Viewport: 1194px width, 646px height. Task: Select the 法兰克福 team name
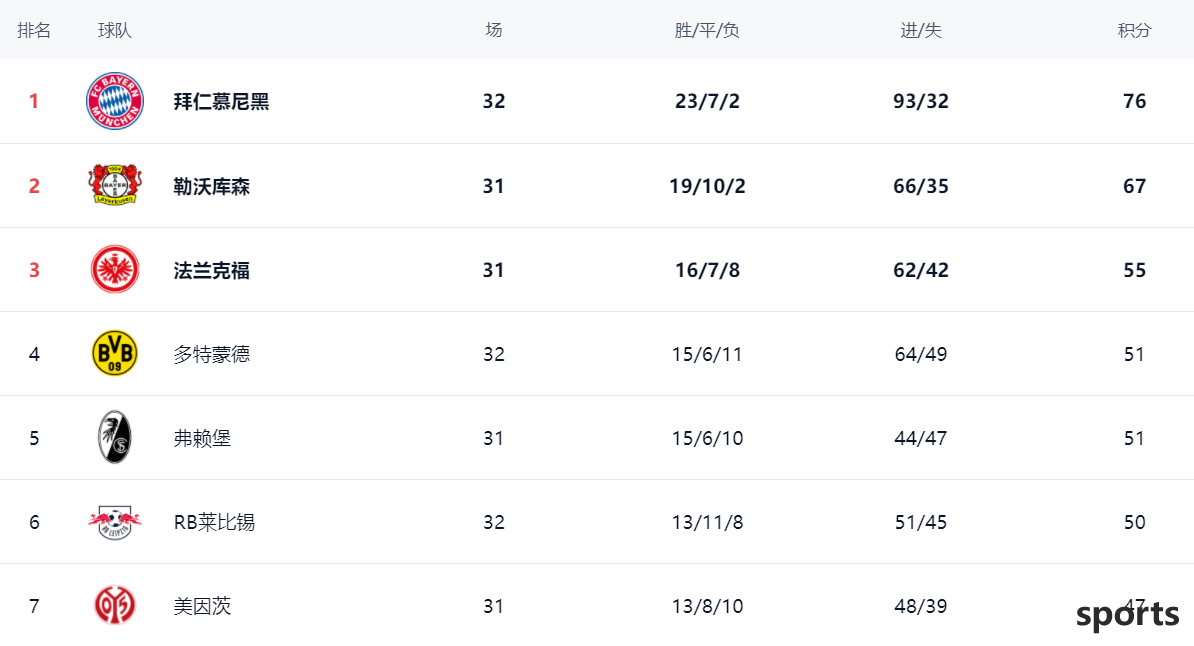click(x=212, y=270)
